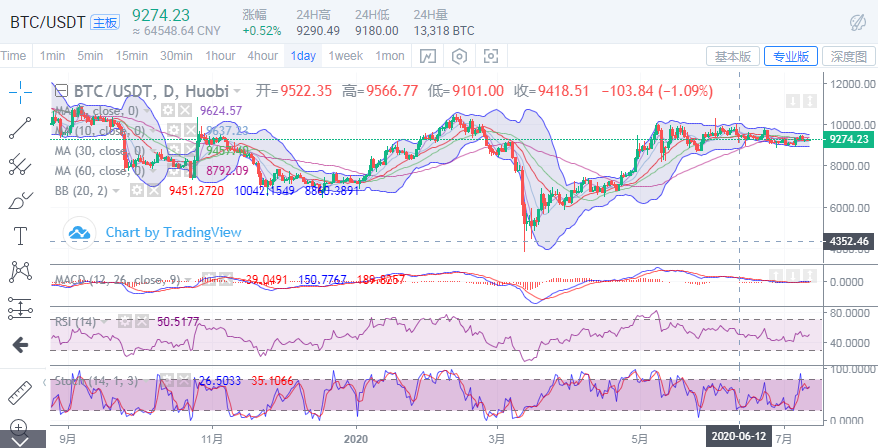Switch to the 15min interval
Viewport: 878px width, 448px height.
coord(132,56)
